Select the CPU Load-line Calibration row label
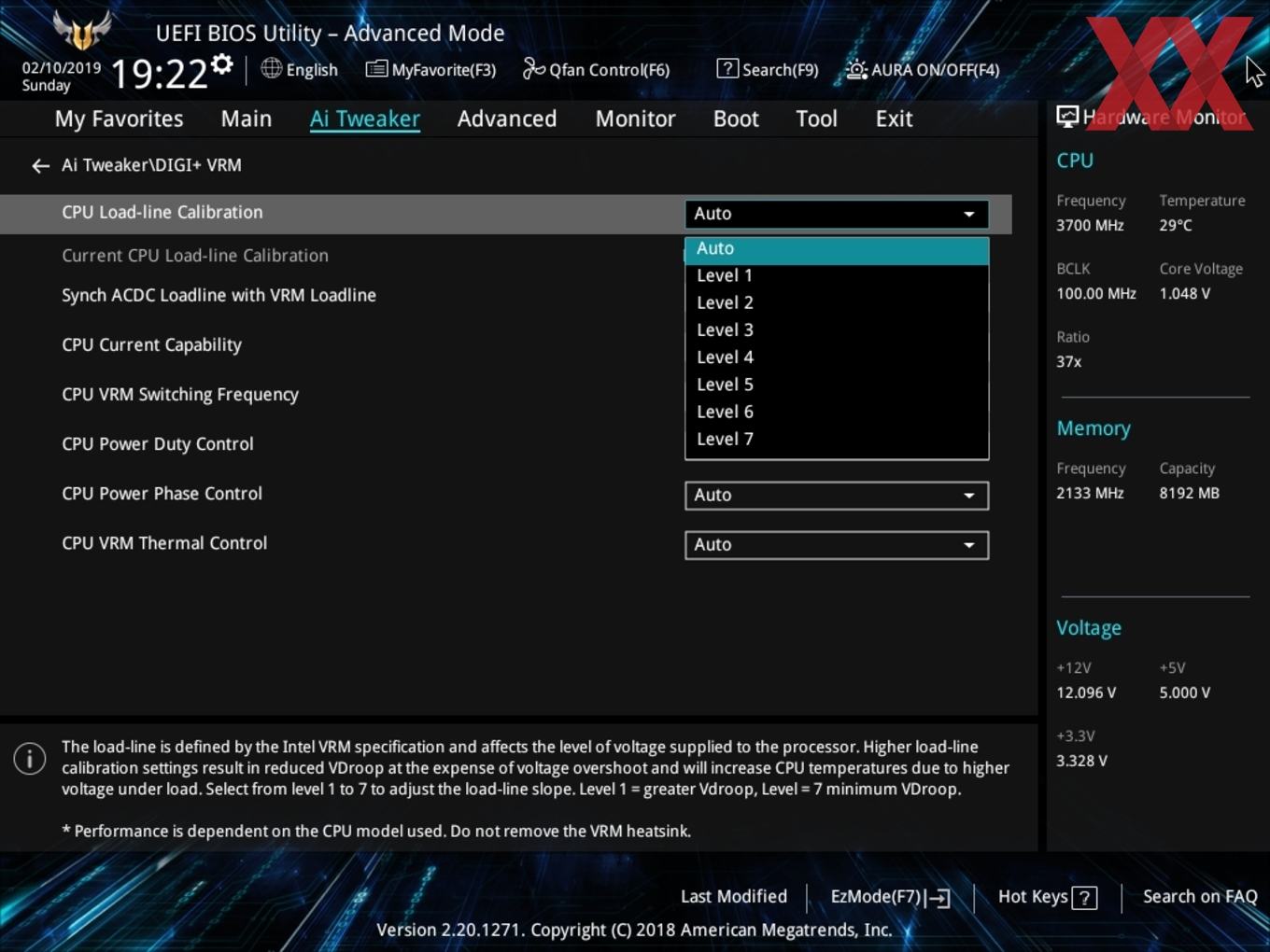Screen dimensions: 1270x952 point(162,213)
